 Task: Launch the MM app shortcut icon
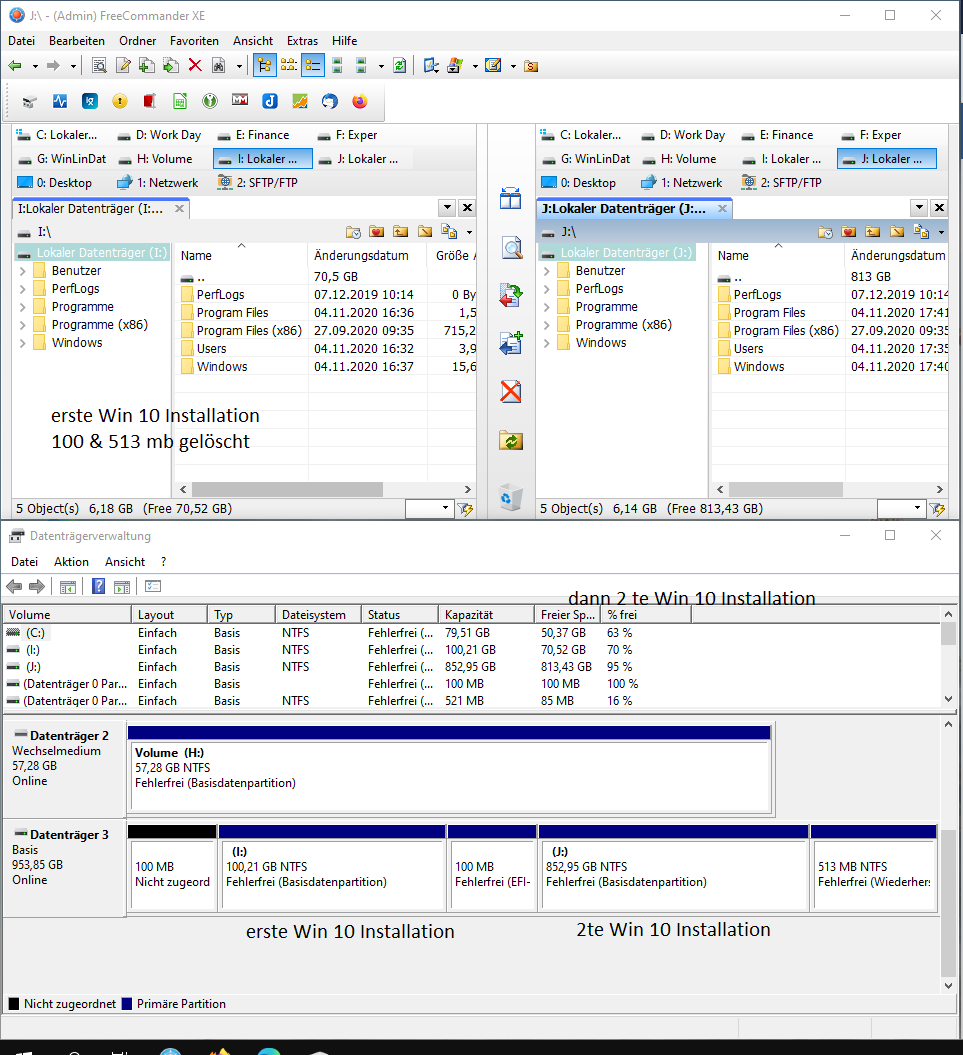[x=240, y=101]
